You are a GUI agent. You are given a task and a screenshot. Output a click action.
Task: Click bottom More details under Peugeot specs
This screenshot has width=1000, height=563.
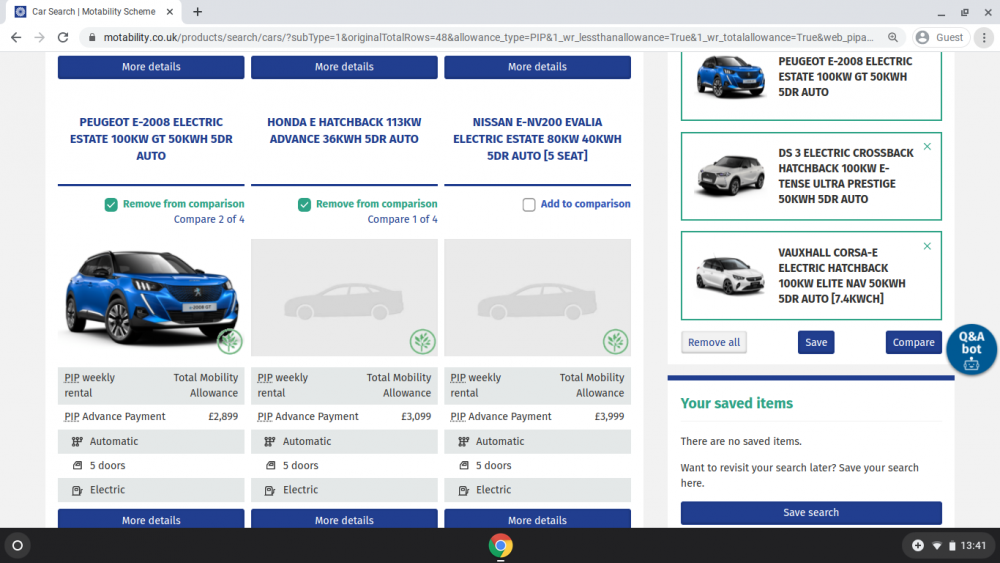[x=151, y=519]
